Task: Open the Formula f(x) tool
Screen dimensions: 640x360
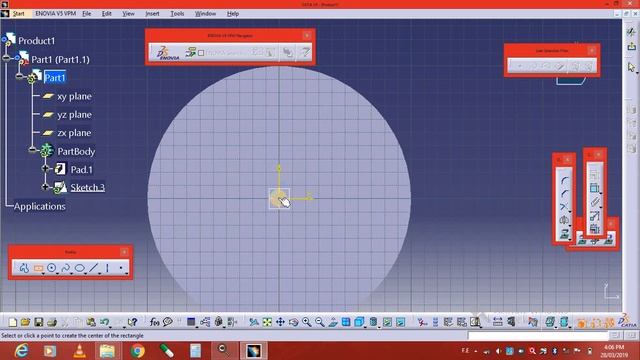Action: tap(154, 322)
